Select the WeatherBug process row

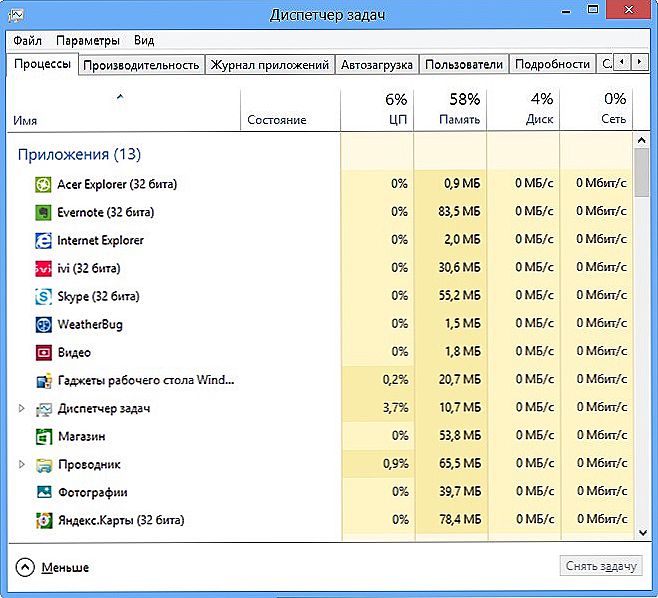point(320,324)
